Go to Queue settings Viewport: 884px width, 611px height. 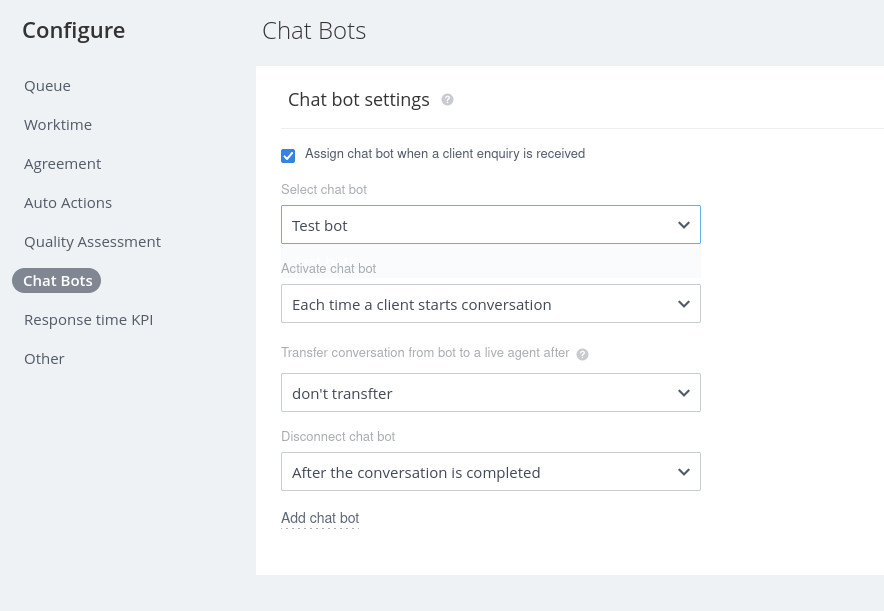(47, 86)
